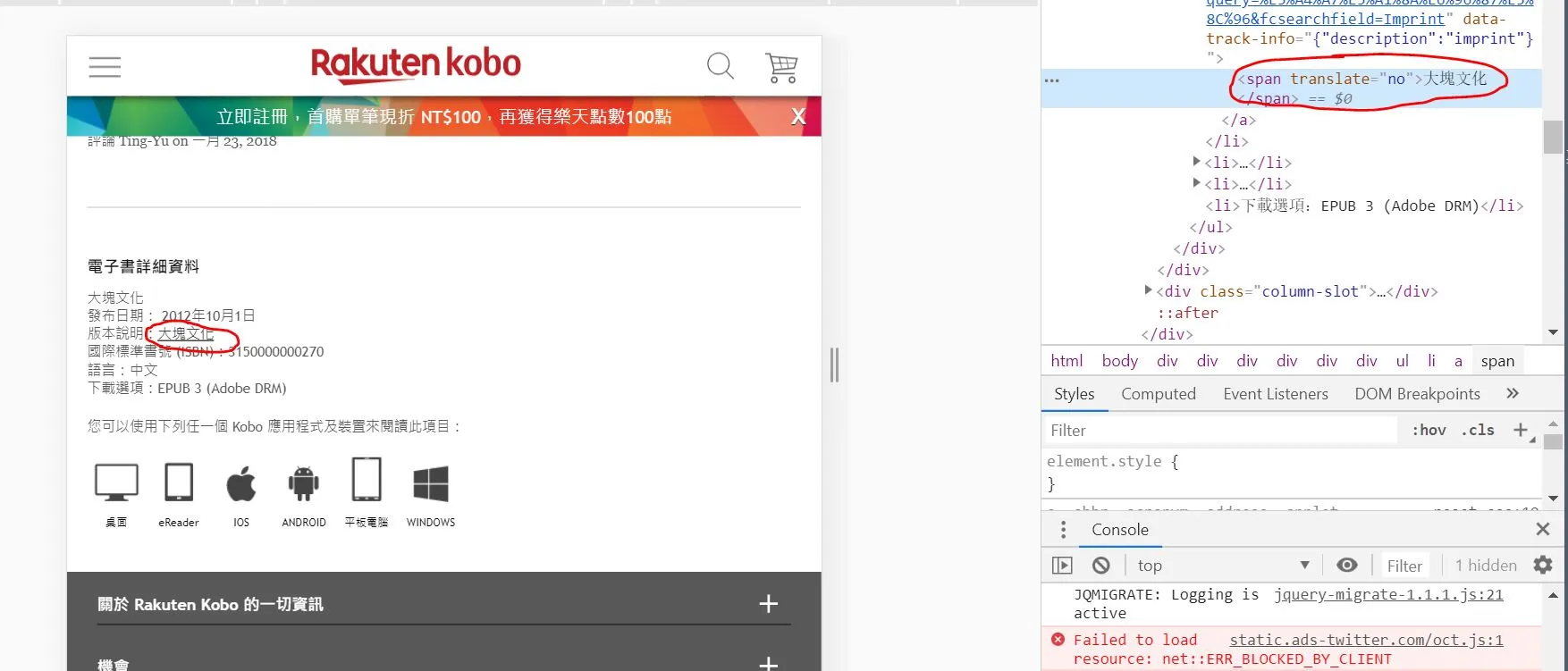Grab the viewport resize handle
This screenshot has height=671, width=1568.
click(x=834, y=365)
